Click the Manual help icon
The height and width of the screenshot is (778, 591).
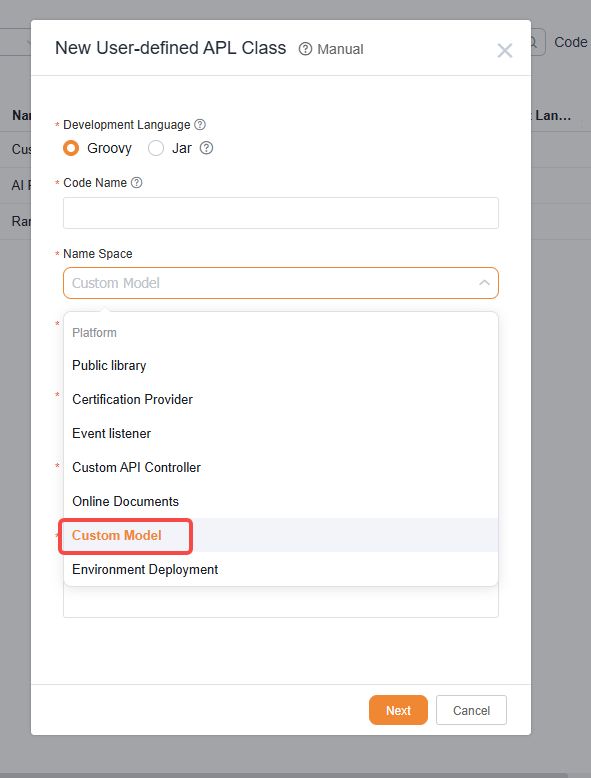[x=305, y=49]
